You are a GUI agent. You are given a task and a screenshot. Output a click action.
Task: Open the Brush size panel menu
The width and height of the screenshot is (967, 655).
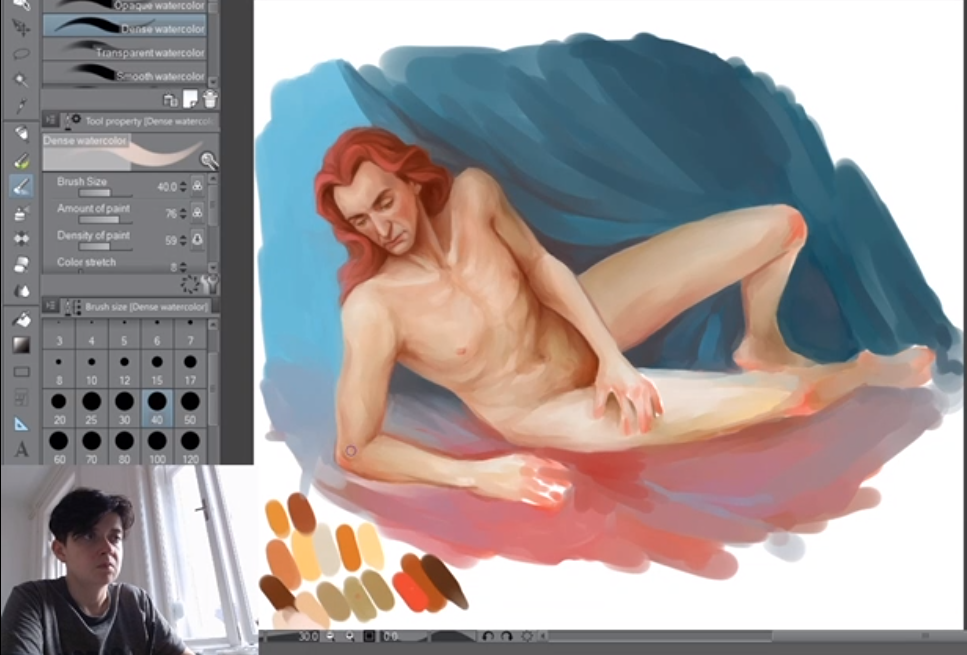51,306
